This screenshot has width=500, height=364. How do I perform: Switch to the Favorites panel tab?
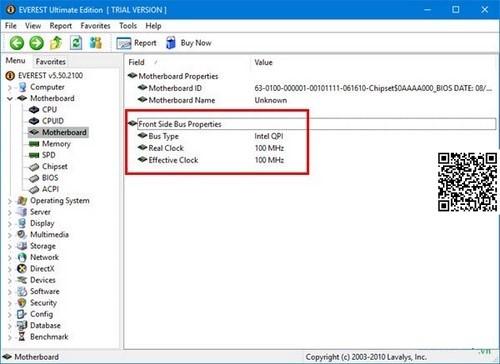(51, 62)
